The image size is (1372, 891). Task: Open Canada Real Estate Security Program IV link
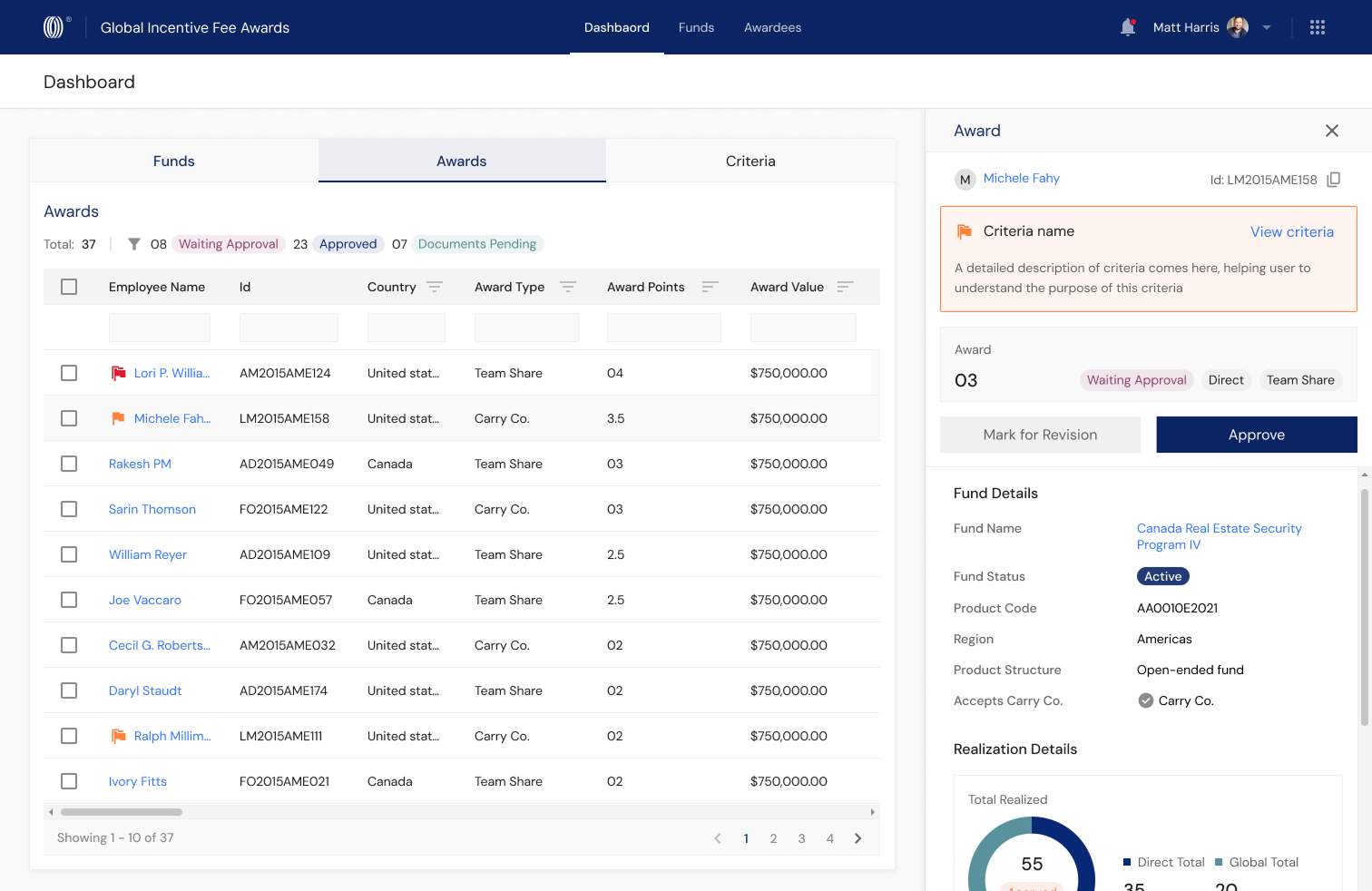(x=1219, y=536)
